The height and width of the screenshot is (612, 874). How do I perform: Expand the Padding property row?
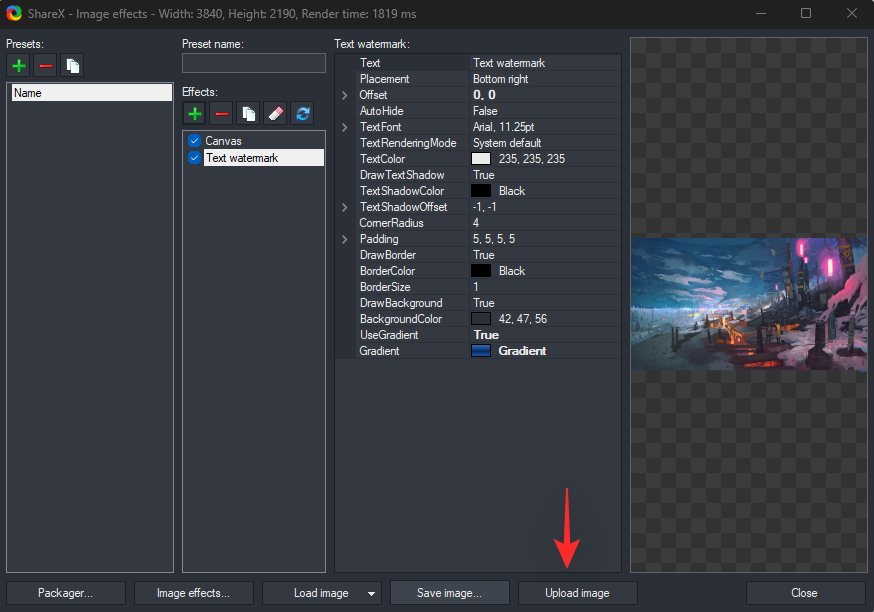[344, 238]
